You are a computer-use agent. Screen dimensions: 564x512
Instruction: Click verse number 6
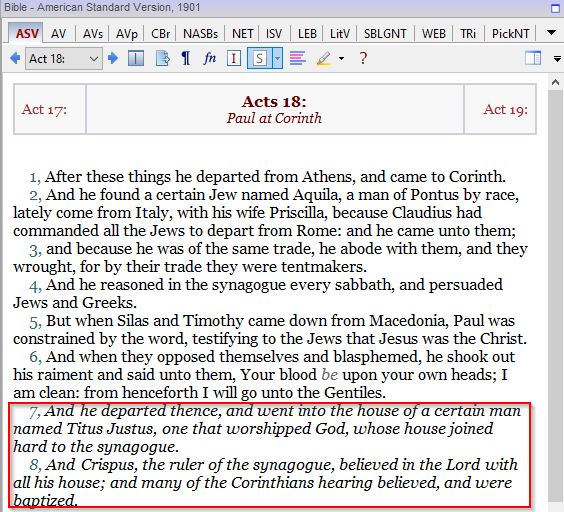pos(35,357)
